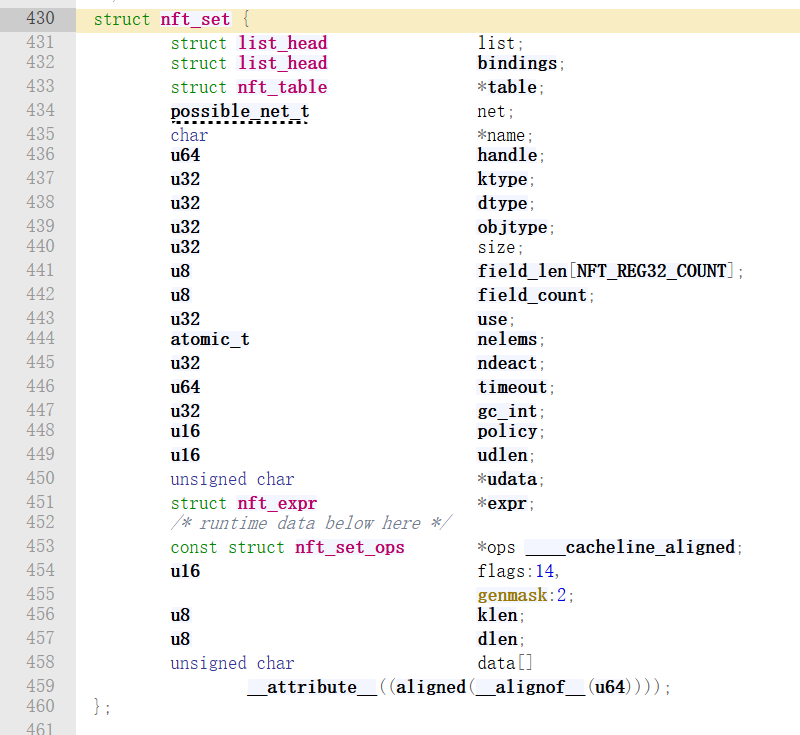This screenshot has width=800, height=735.
Task: Click the 'flags' bitfield on line 454
Action: [502, 571]
